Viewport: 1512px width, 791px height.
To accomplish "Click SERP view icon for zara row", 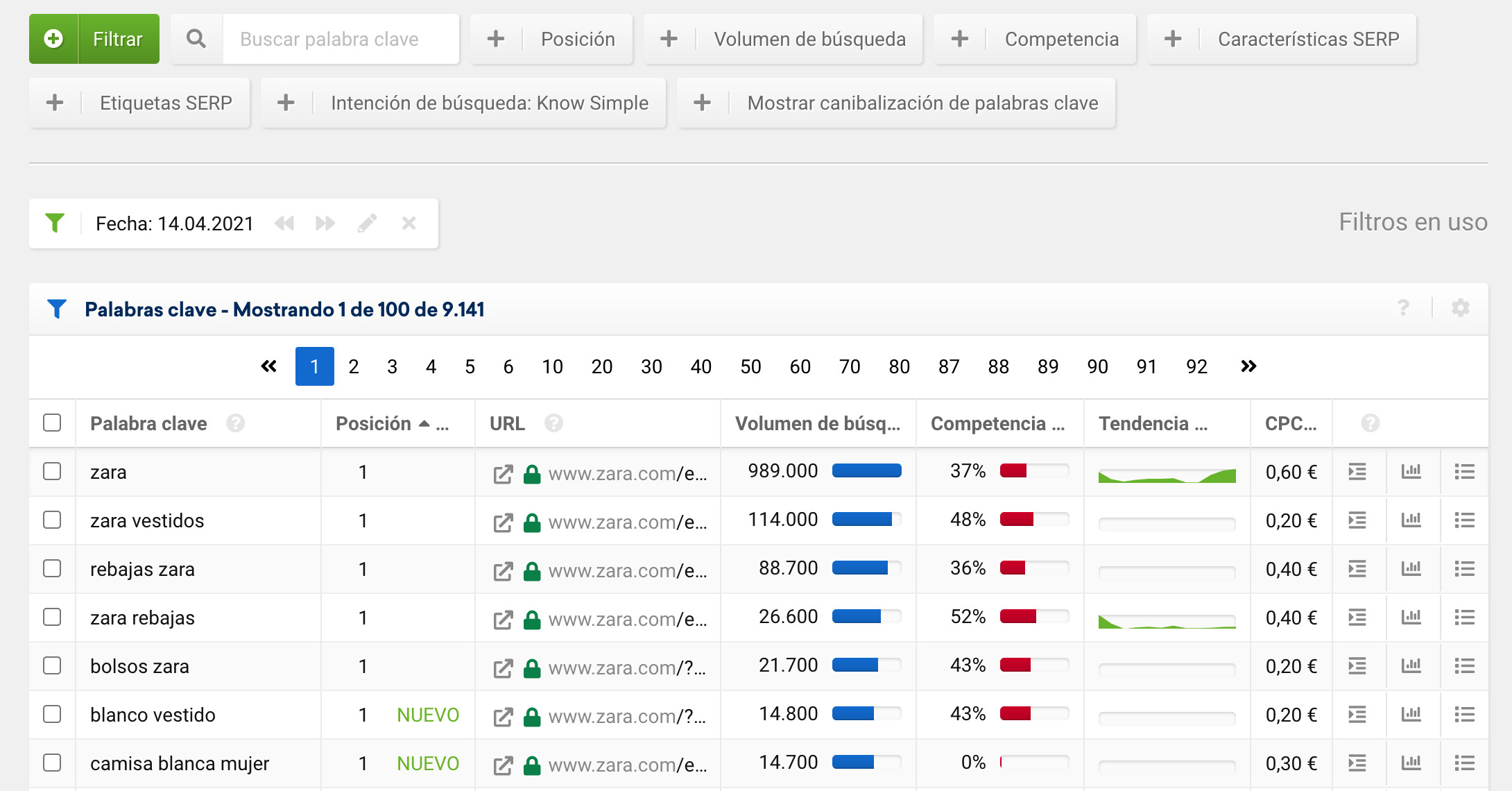I will tap(1357, 472).
